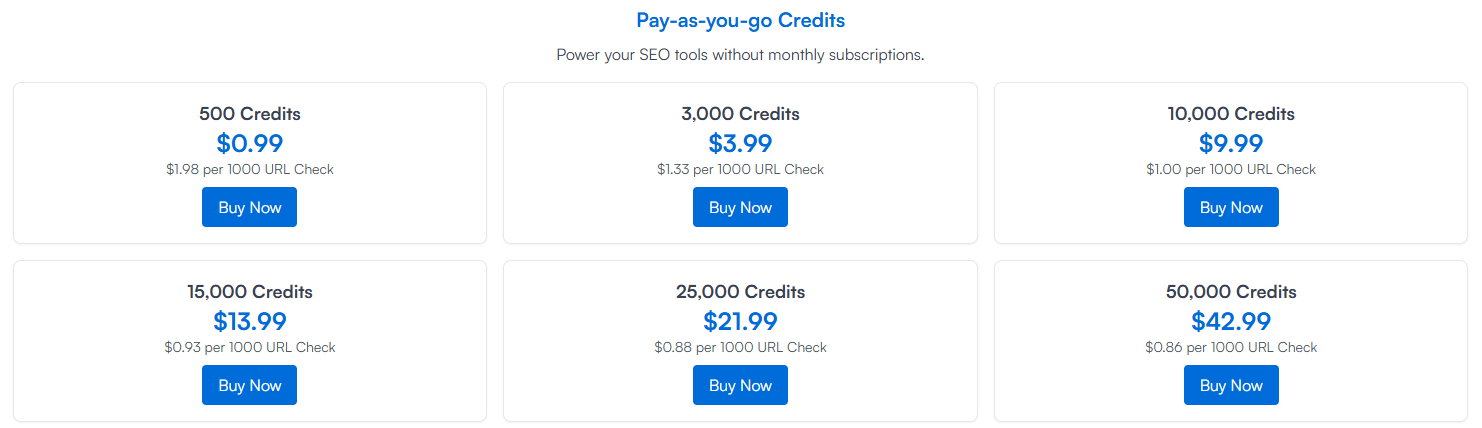Select the $13.99 price text
The width and height of the screenshot is (1482, 428).
(x=249, y=321)
